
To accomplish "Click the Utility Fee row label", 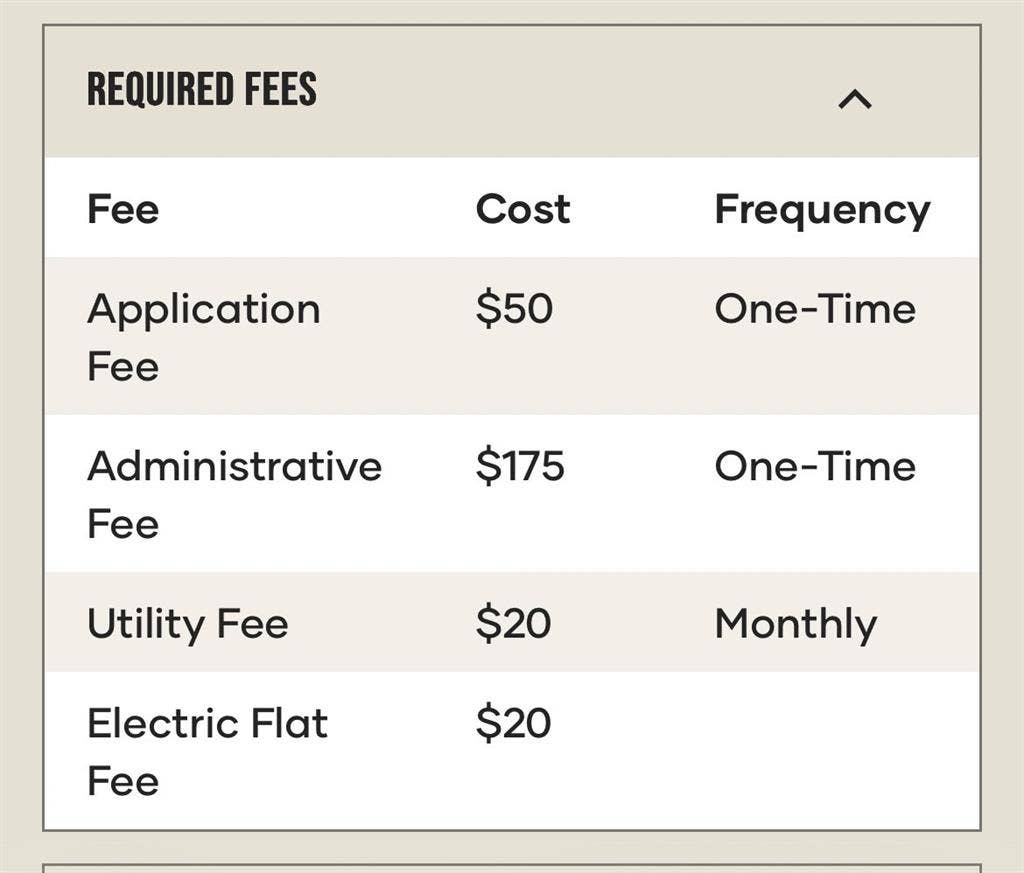I will coord(188,624).
